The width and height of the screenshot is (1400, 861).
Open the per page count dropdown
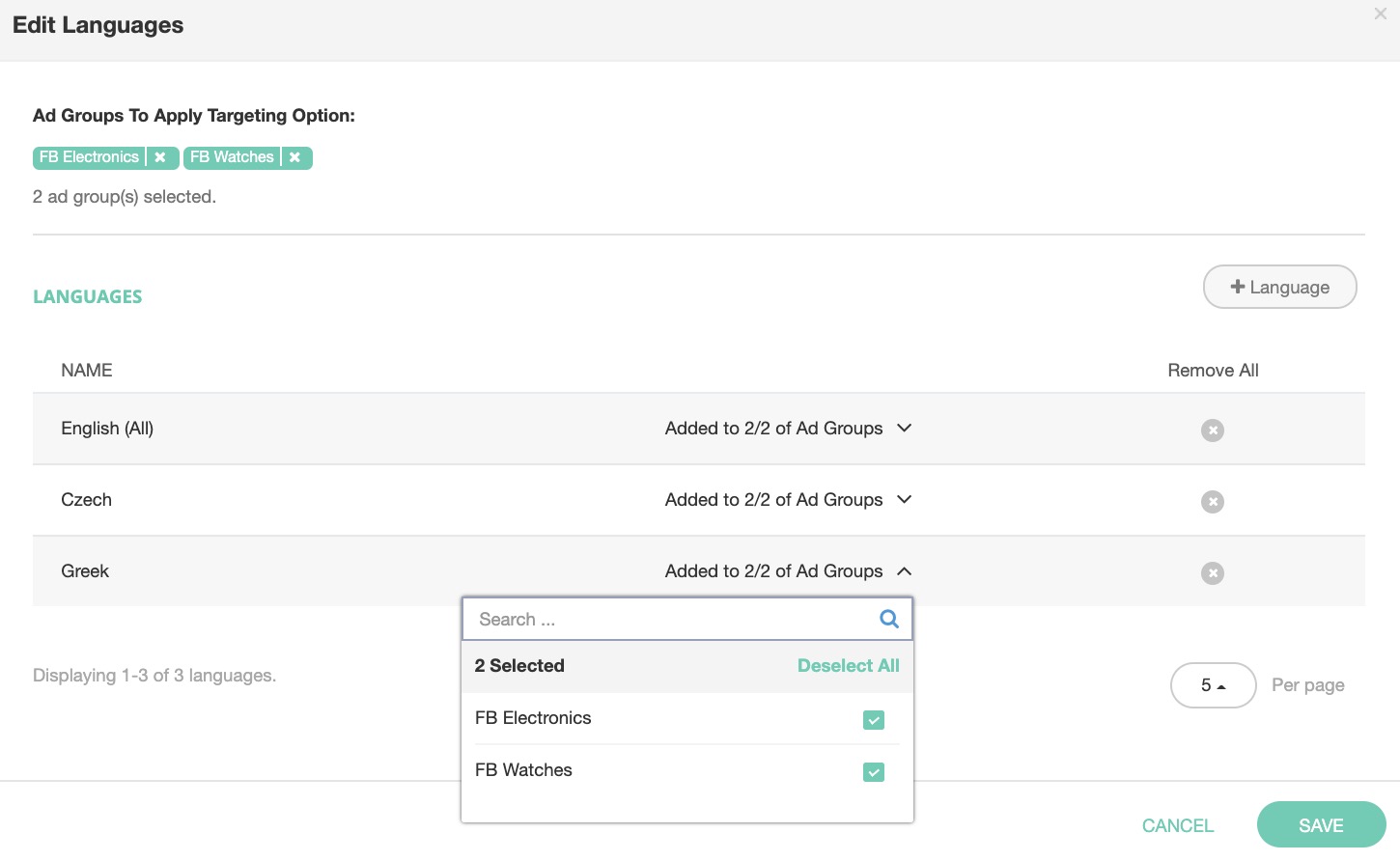[x=1213, y=685]
